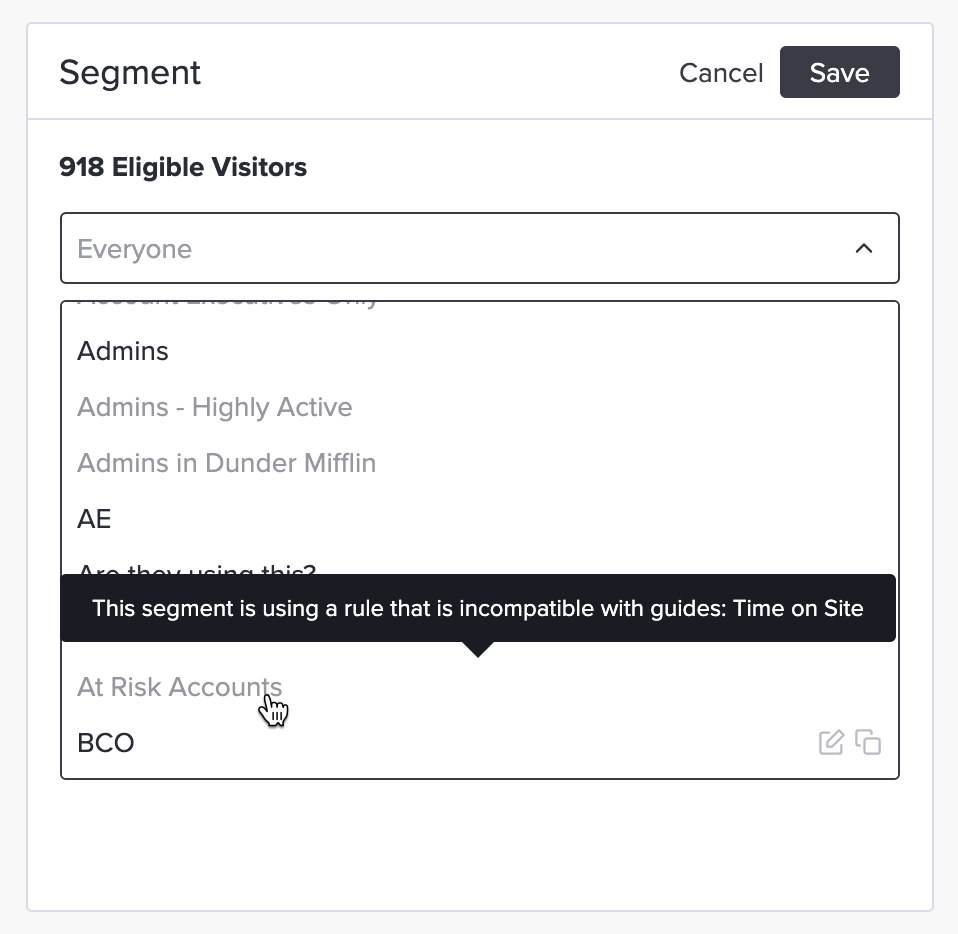Collapse the segment list with the chevron arrow
958x934 pixels.
pos(864,248)
